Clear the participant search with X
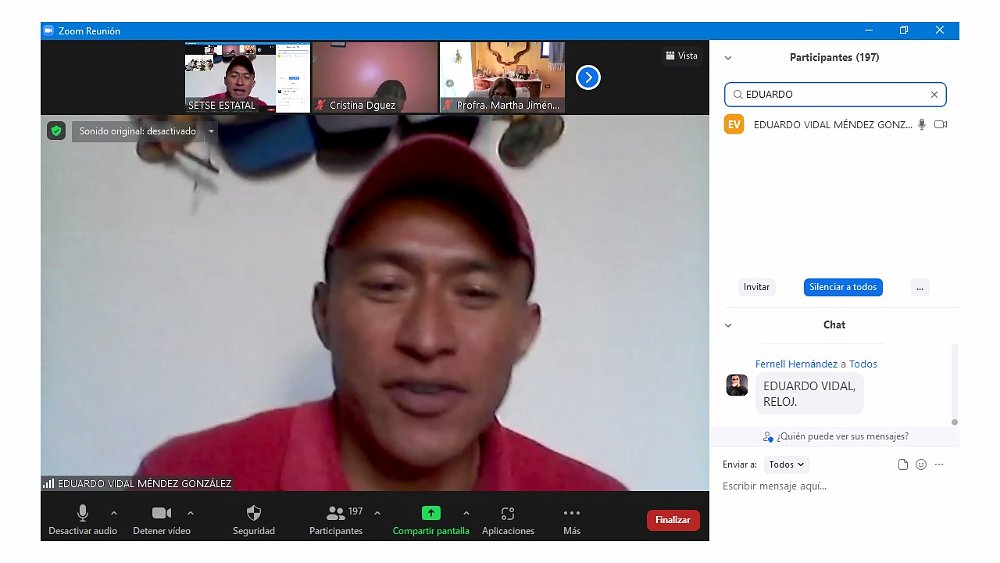The image size is (1000, 563). point(934,95)
